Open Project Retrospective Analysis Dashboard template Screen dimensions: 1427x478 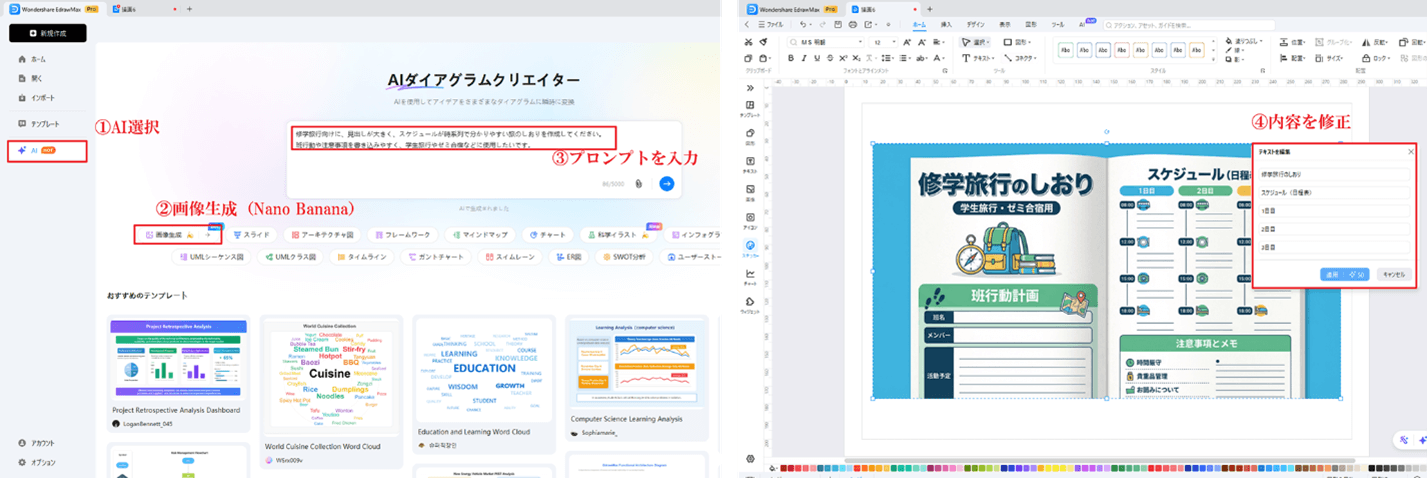[x=178, y=374]
